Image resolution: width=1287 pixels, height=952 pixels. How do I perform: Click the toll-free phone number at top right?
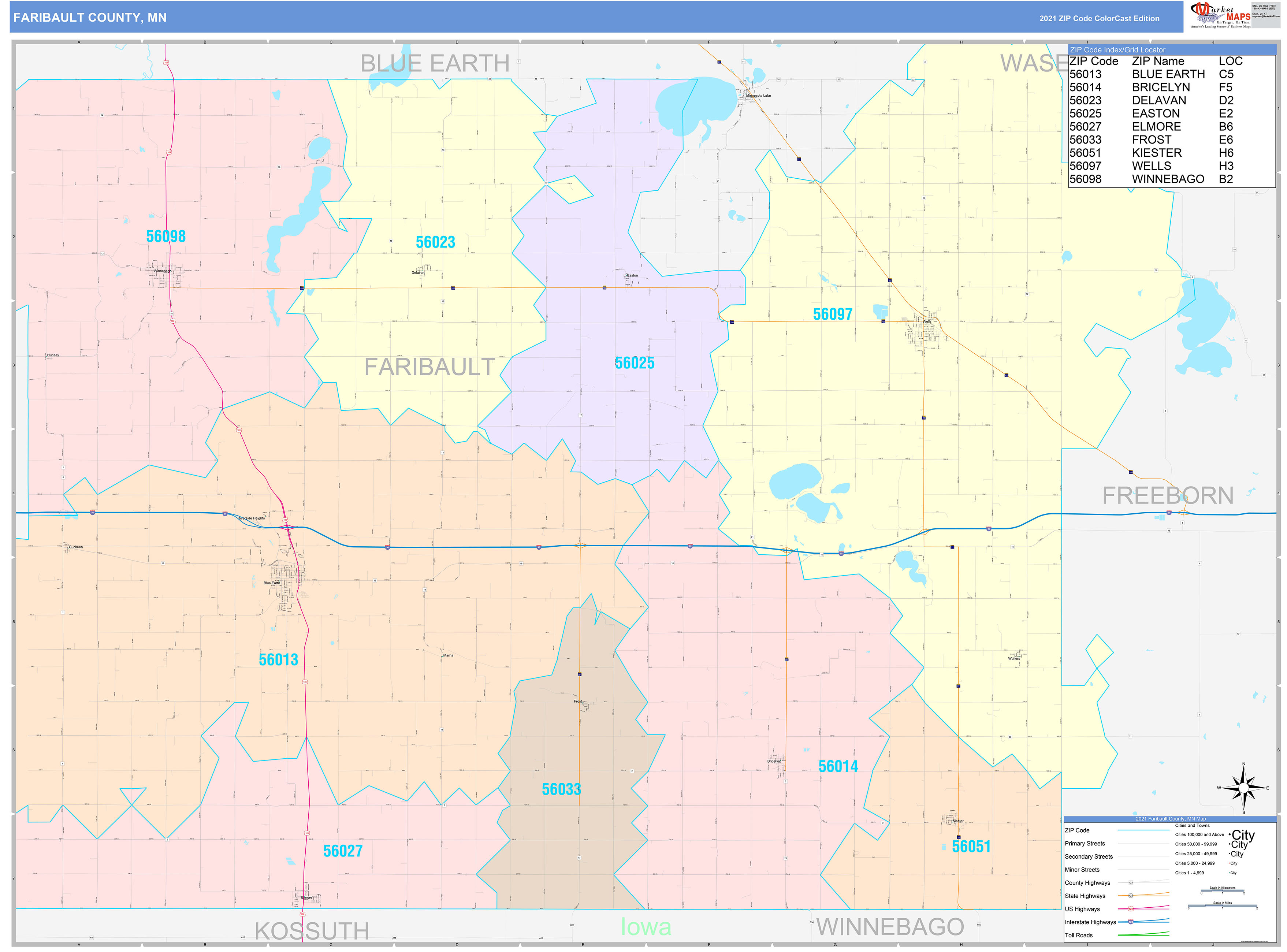1263,8
